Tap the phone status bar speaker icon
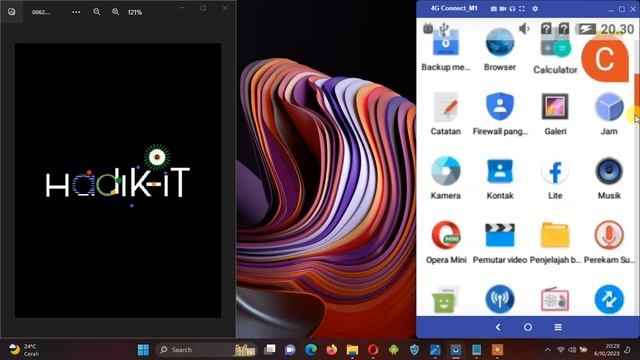 click(524, 29)
